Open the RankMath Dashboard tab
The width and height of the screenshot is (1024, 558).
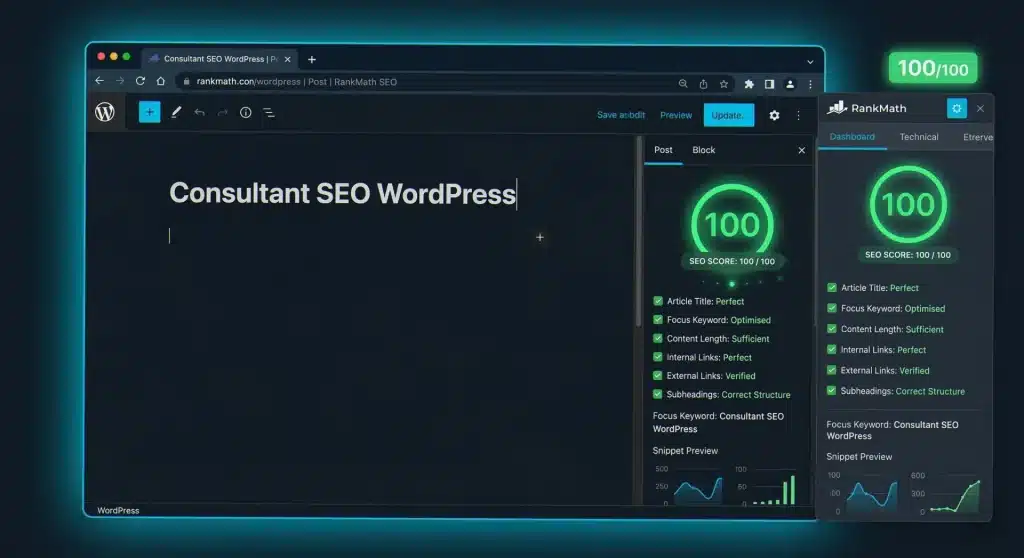(x=852, y=137)
